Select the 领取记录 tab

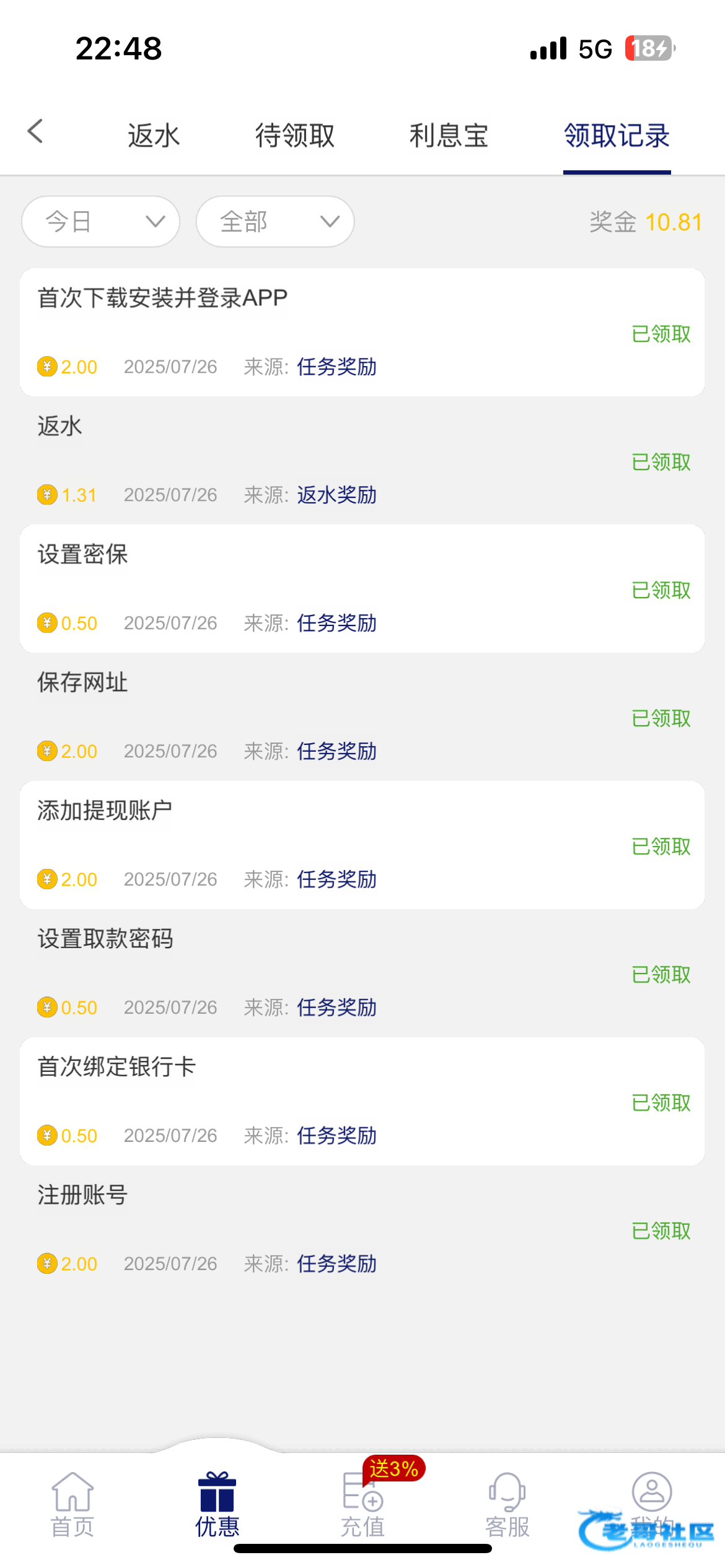coord(617,136)
